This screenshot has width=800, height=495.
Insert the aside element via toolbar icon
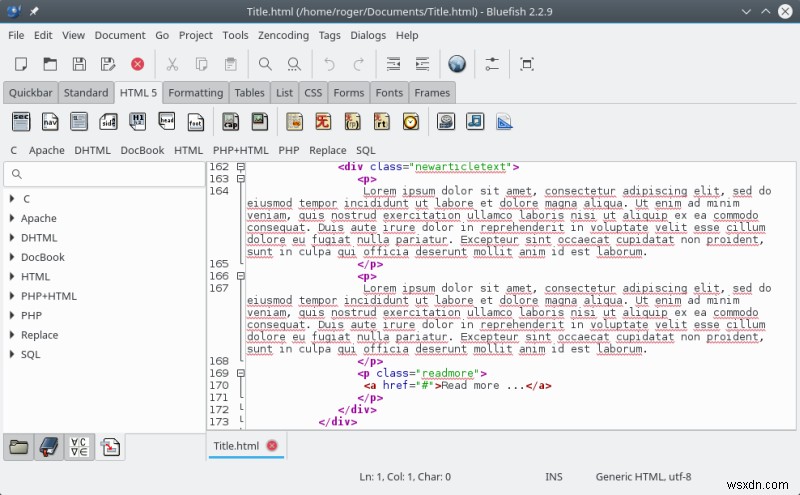[x=108, y=122]
